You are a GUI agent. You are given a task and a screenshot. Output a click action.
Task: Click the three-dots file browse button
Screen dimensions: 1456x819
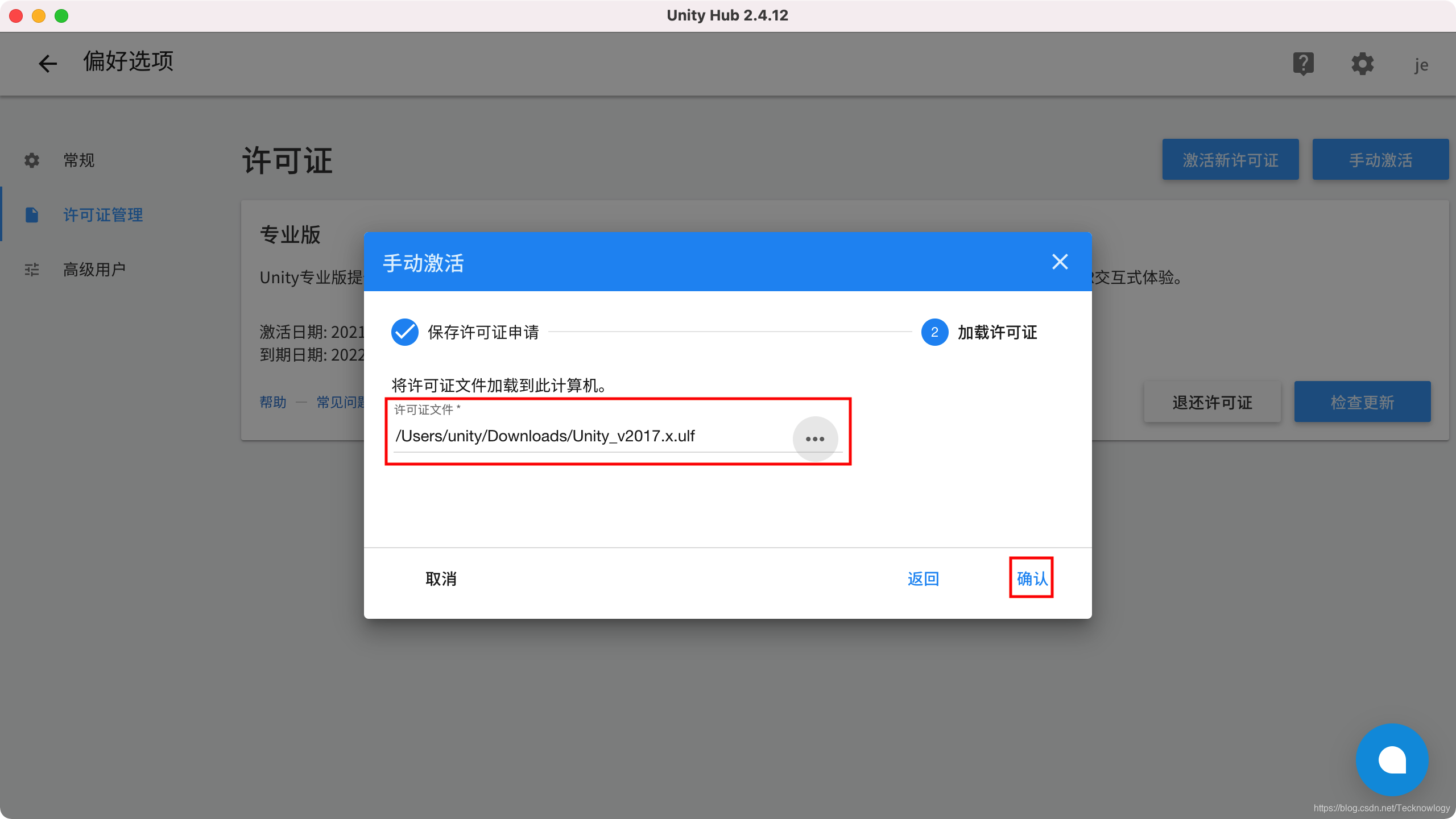815,439
